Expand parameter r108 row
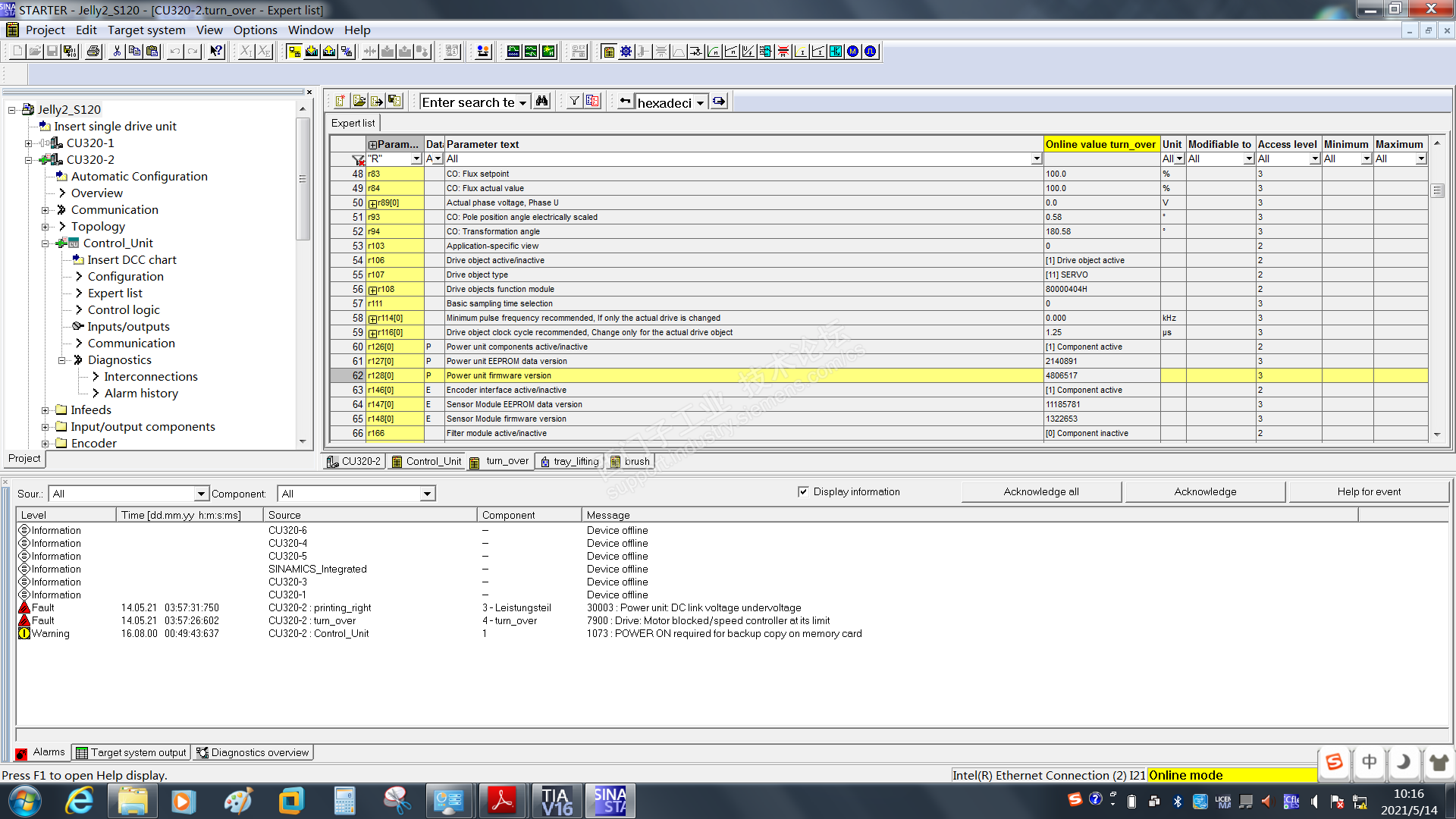The width and height of the screenshot is (1456, 819). click(372, 290)
